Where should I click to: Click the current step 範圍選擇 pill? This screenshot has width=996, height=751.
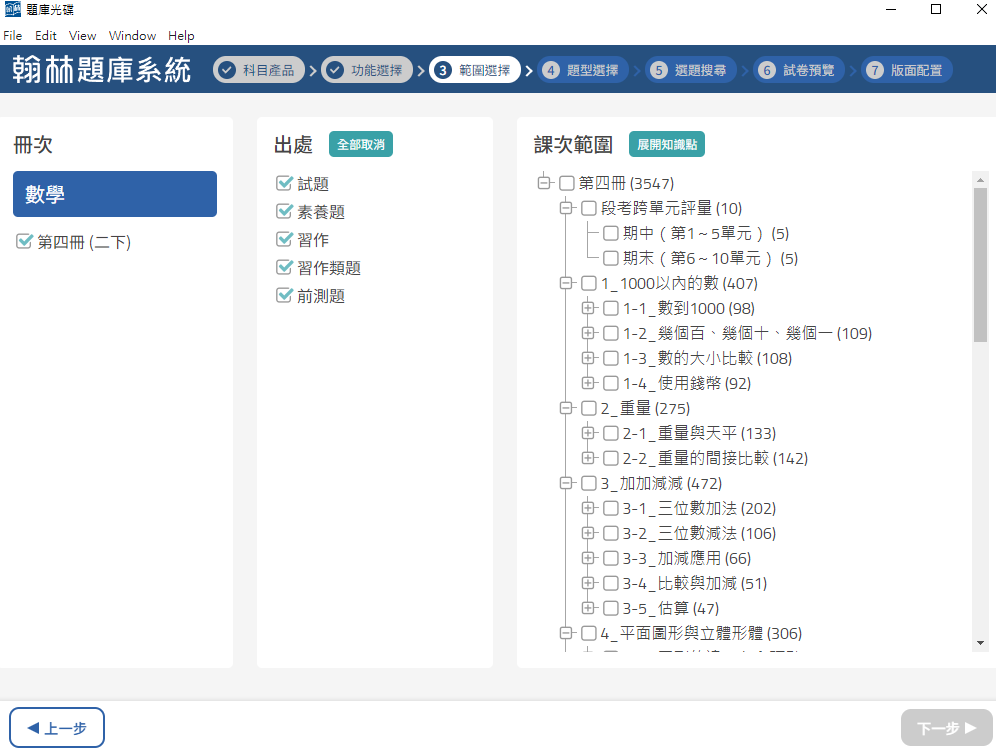click(x=475, y=70)
